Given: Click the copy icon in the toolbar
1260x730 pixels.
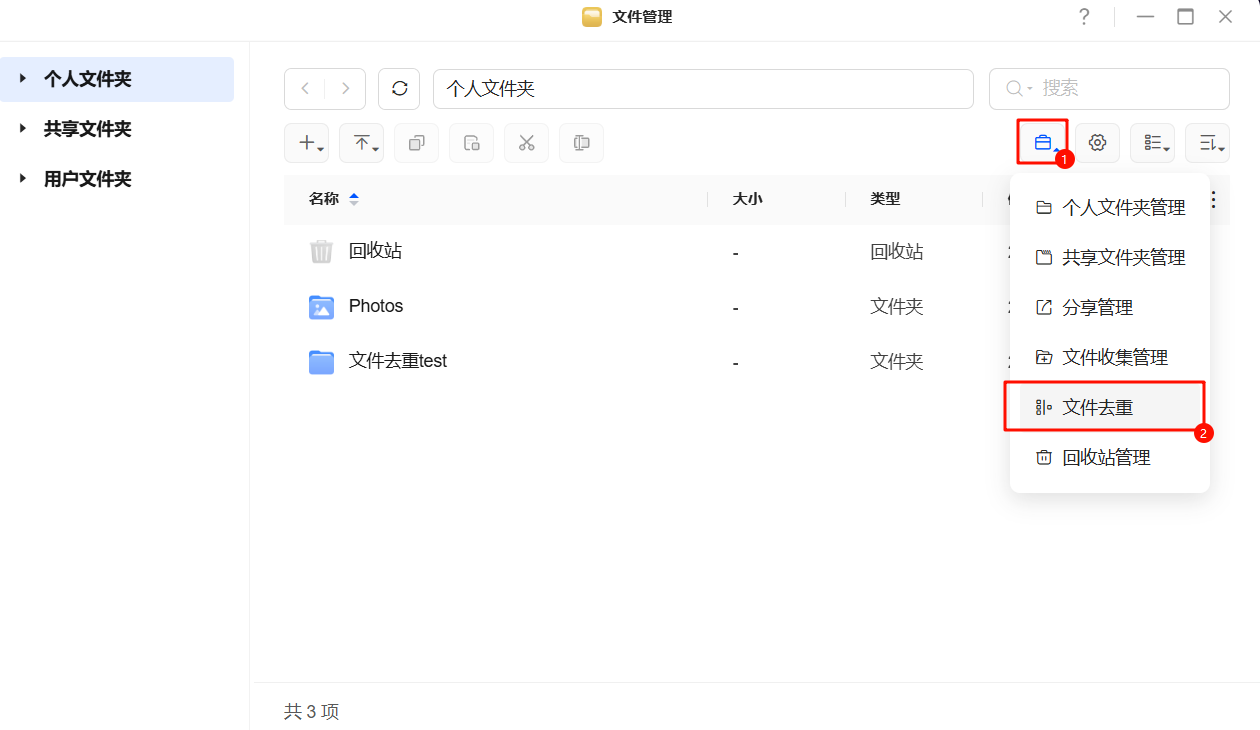Looking at the screenshot, I should (416, 143).
